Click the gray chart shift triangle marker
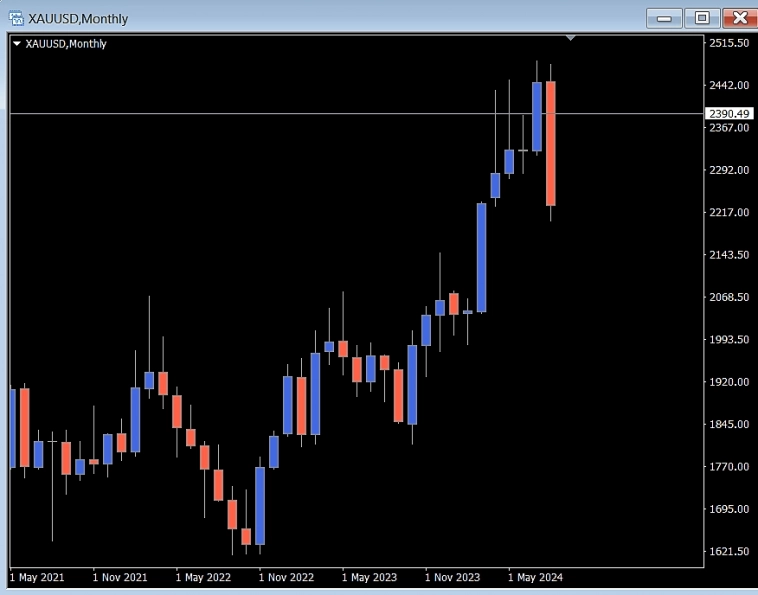This screenshot has height=595, width=758. point(571,38)
